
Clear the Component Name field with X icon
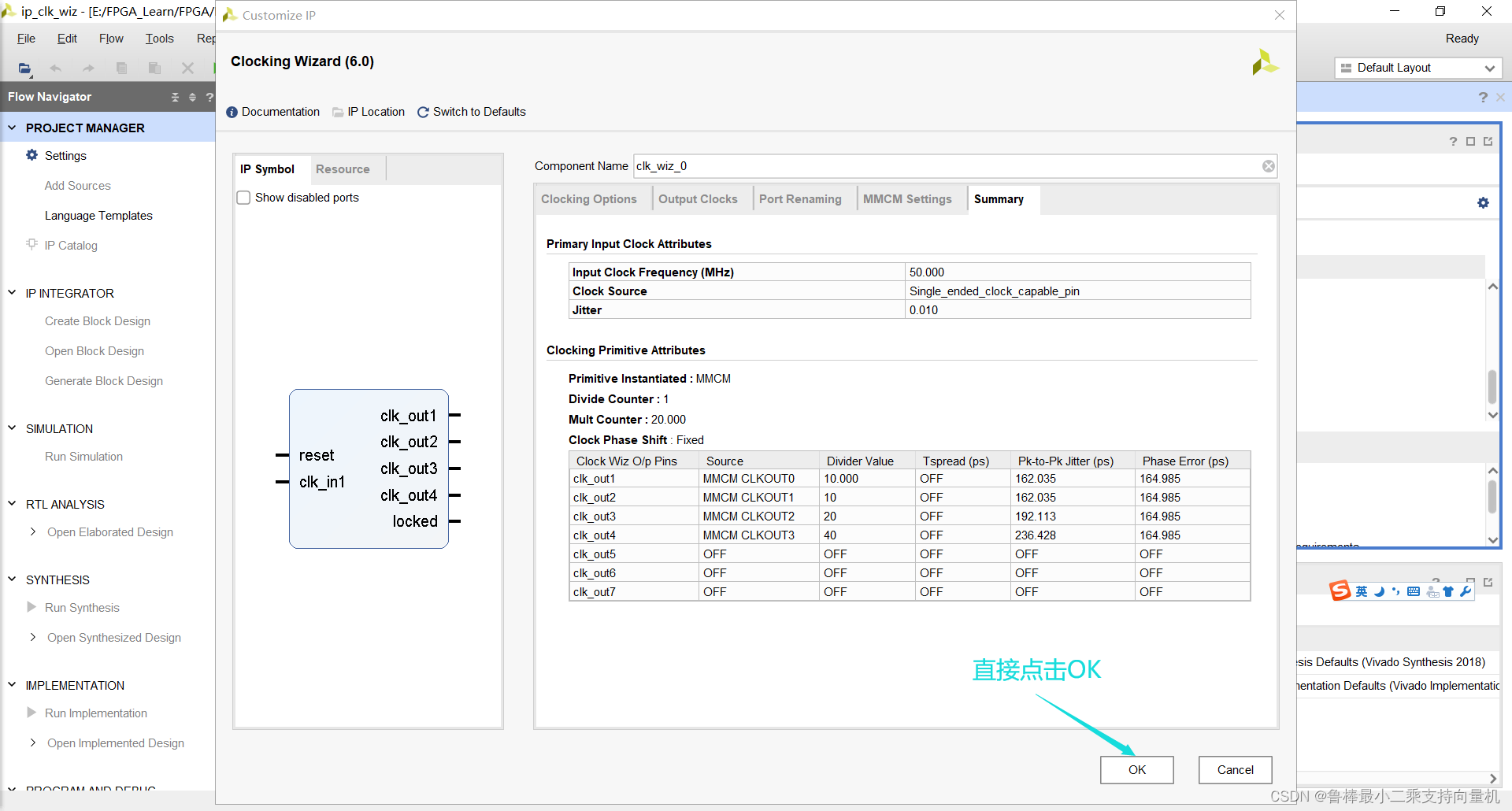click(1268, 166)
